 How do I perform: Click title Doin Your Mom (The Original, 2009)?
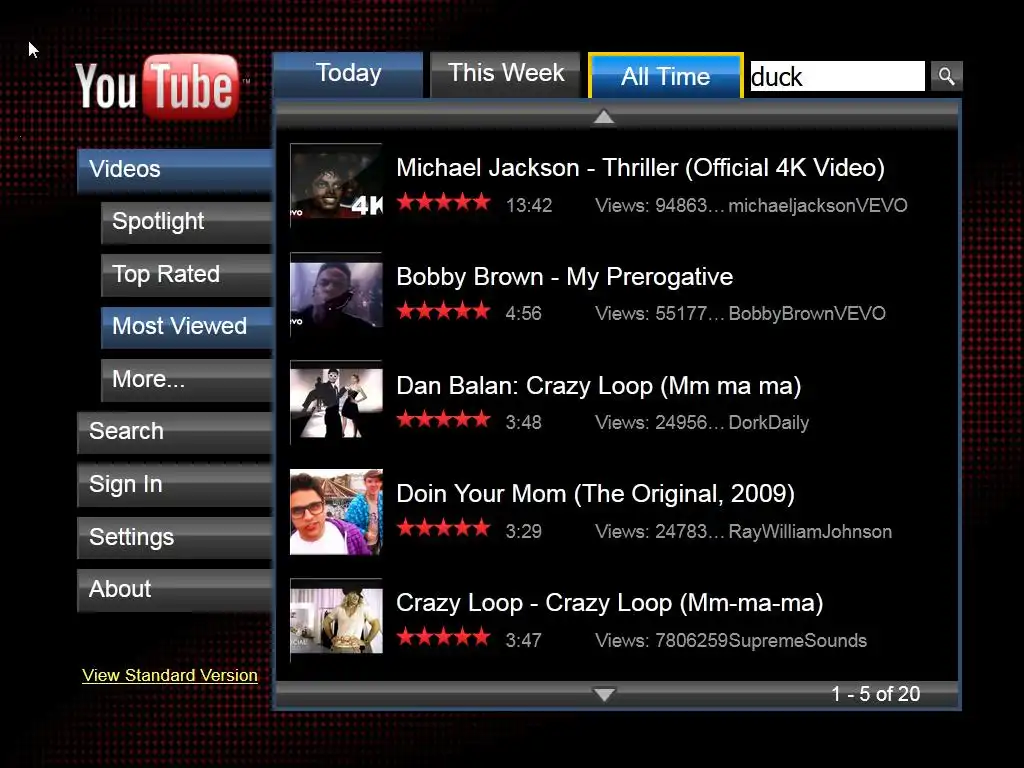596,494
